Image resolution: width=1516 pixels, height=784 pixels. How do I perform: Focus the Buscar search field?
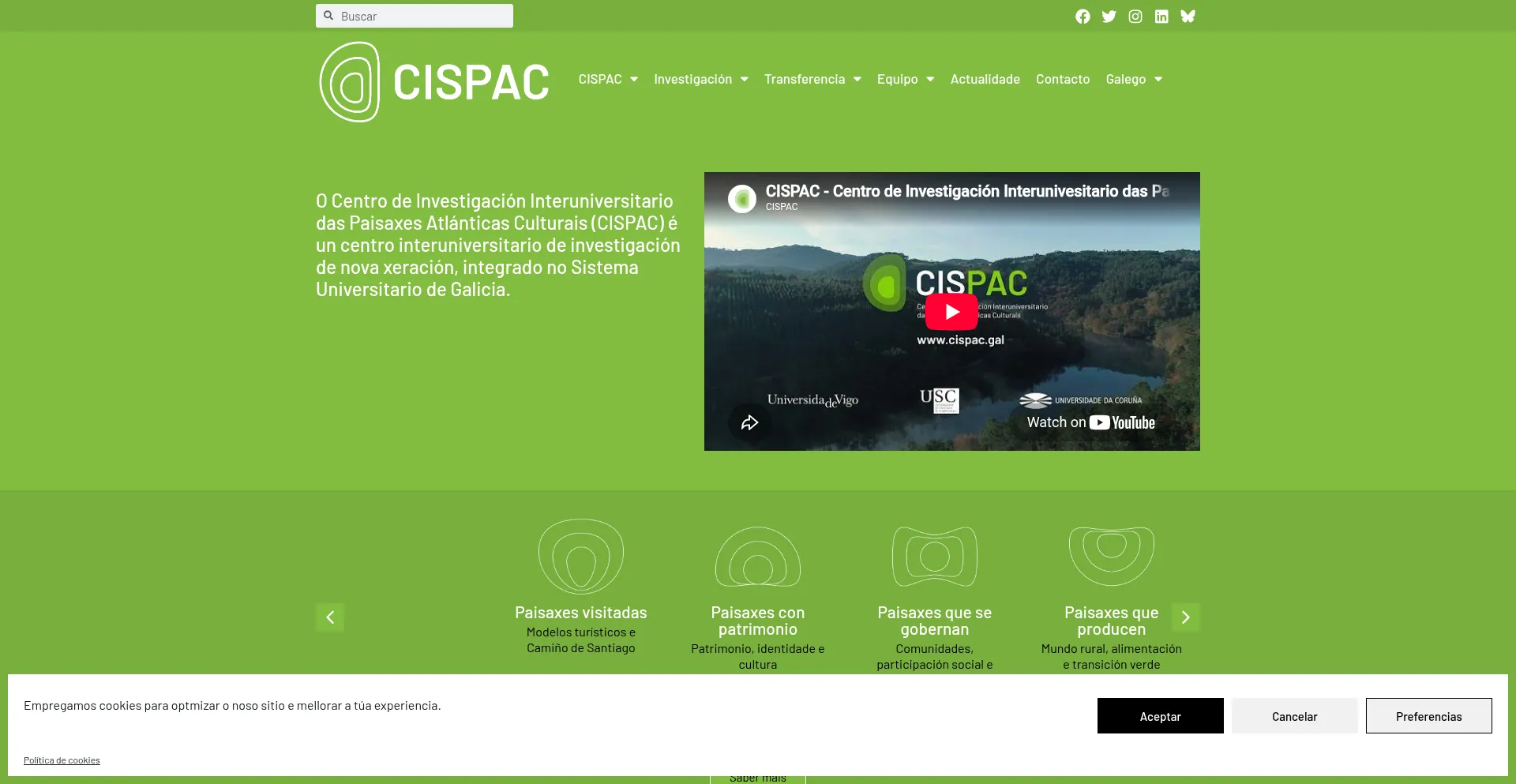[415, 16]
